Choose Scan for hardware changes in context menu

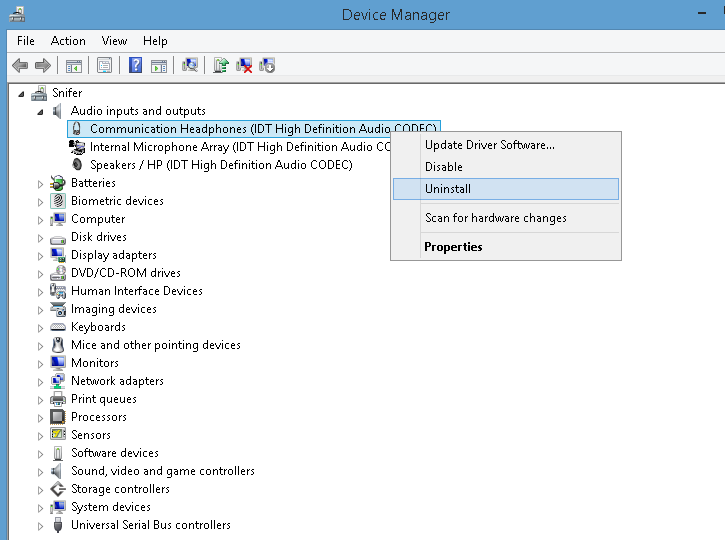506,218
